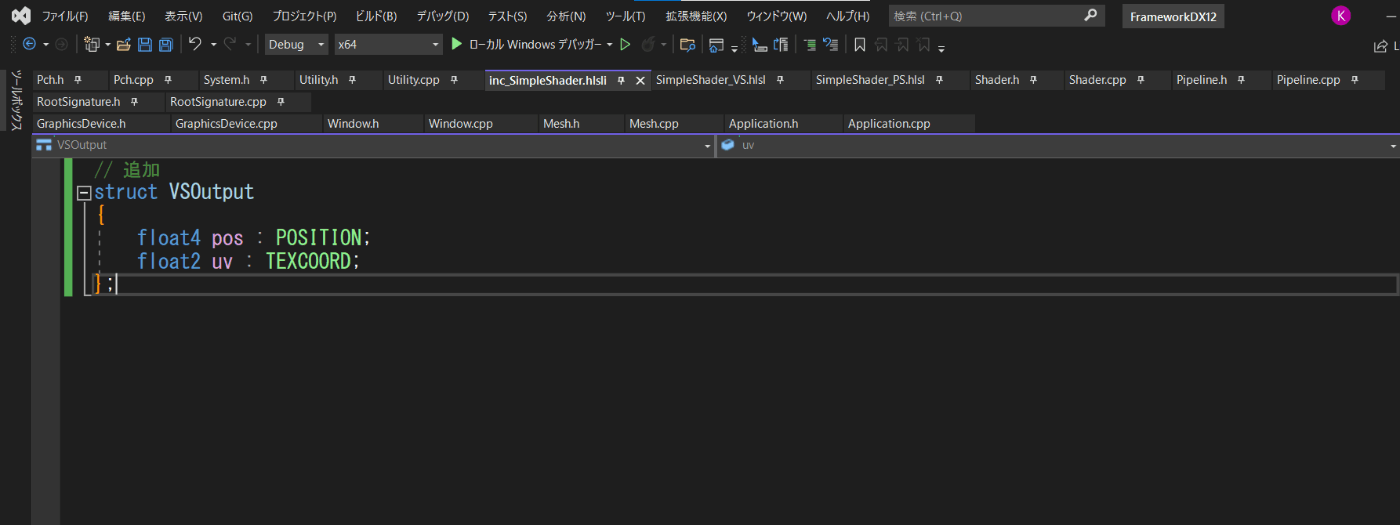Image resolution: width=1400 pixels, height=525 pixels.
Task: Open the account avatar labeled K
Action: [x=1340, y=15]
